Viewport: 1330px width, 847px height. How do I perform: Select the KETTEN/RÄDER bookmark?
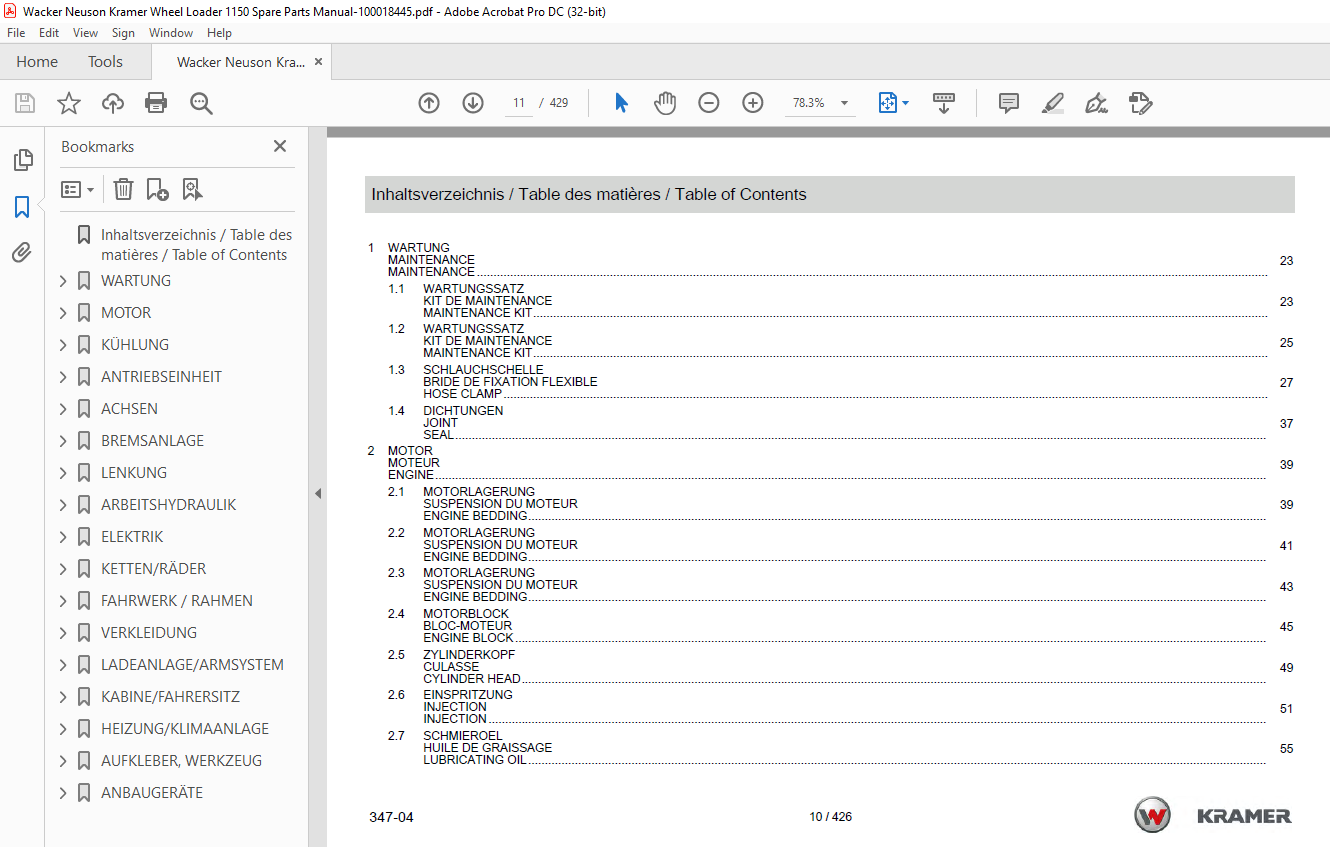(x=153, y=569)
